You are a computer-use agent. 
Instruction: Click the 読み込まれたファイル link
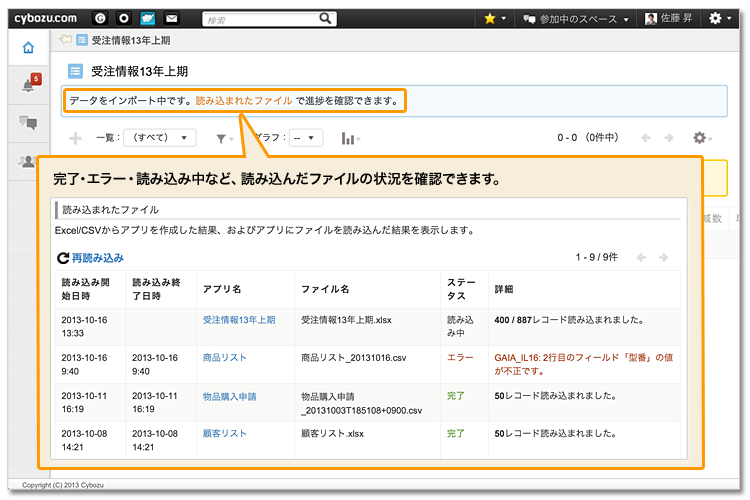click(x=244, y=101)
